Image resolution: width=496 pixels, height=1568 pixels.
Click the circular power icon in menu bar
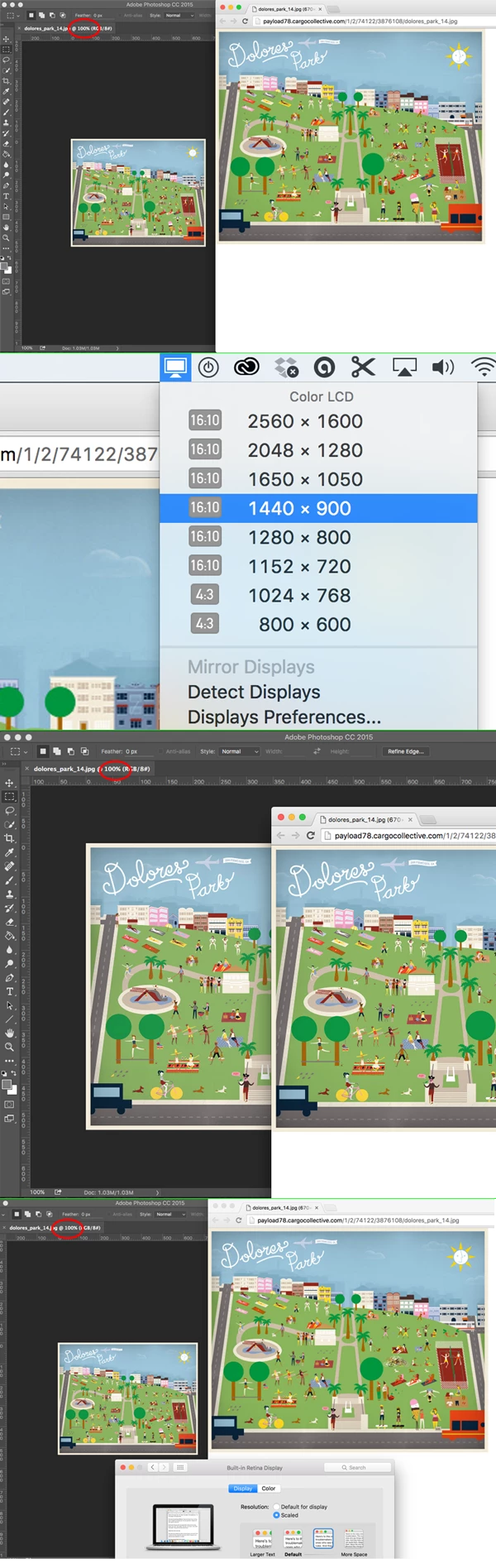(208, 367)
